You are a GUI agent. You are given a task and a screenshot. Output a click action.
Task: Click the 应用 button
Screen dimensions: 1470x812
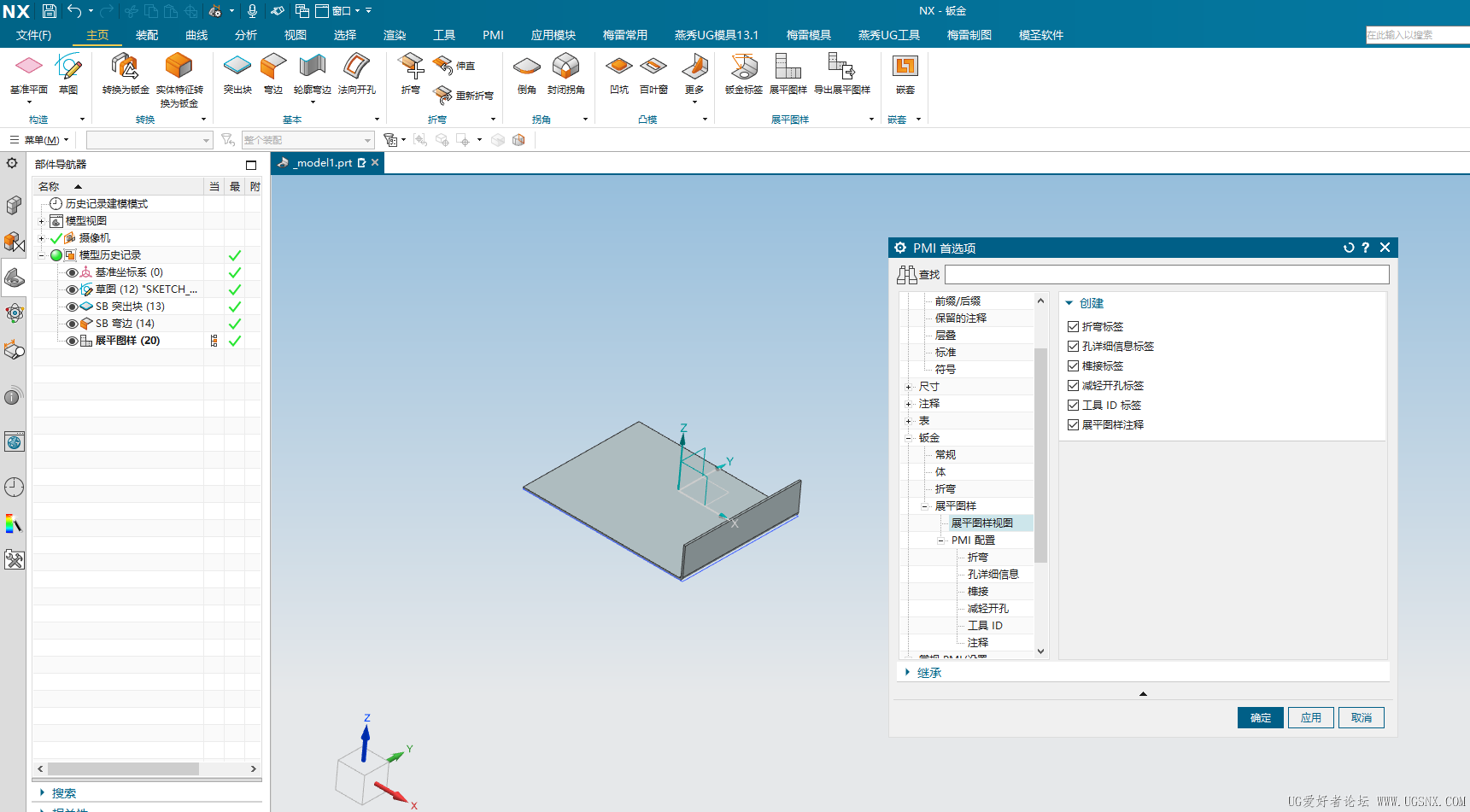click(1311, 718)
